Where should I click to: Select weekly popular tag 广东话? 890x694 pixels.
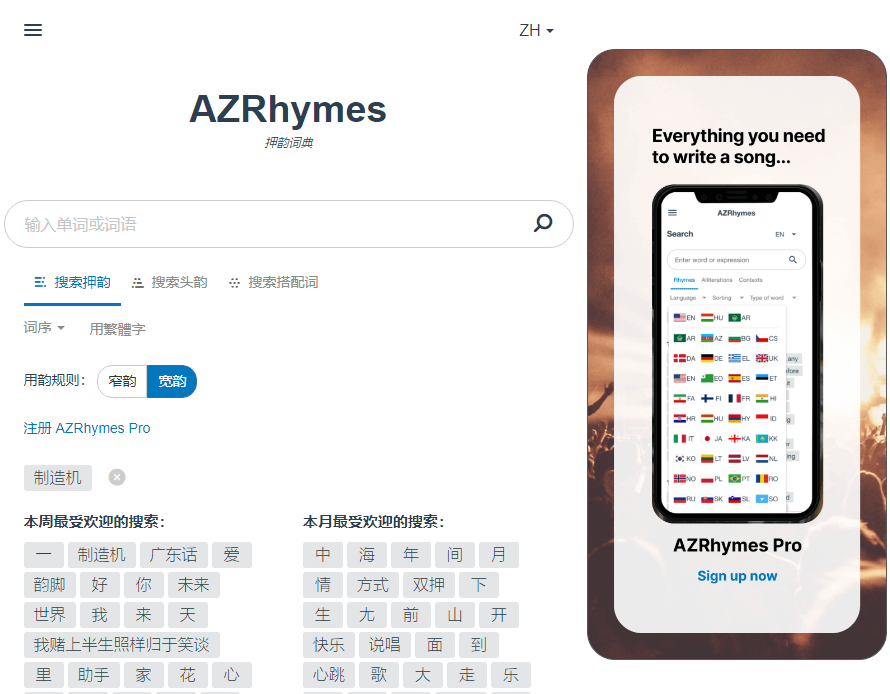(174, 555)
